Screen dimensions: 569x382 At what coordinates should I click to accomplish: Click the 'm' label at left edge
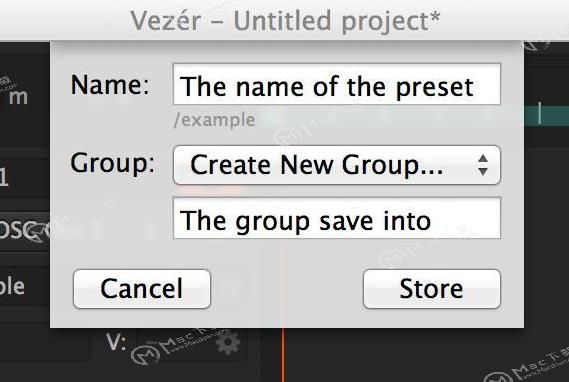[18, 97]
